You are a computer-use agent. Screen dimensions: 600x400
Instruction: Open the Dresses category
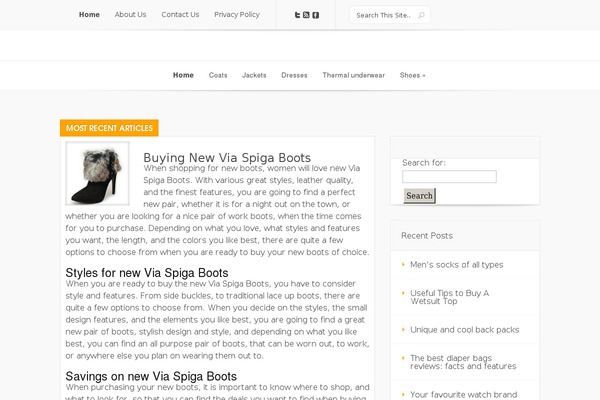[x=294, y=75]
